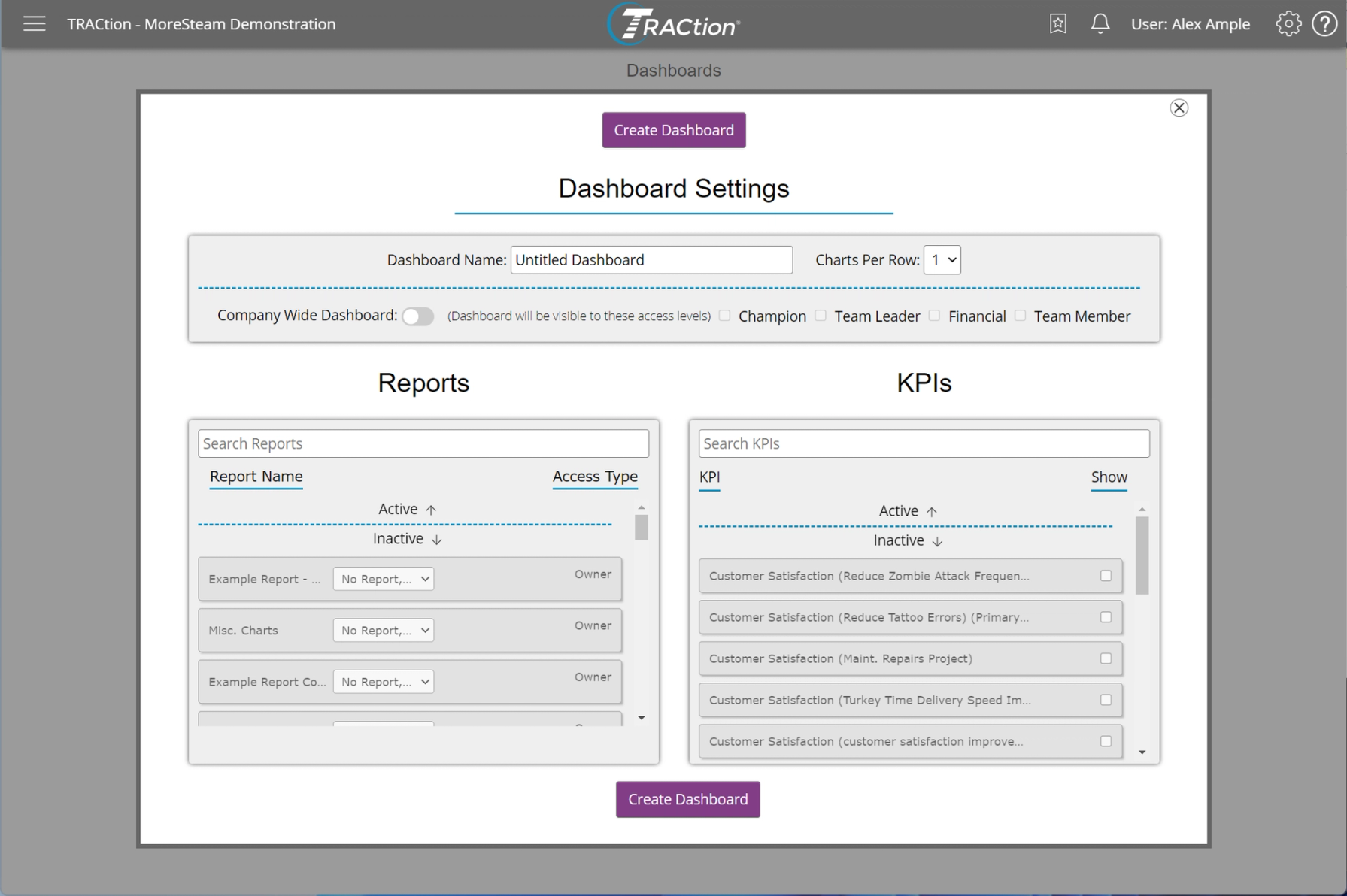Close the Dashboard Settings dialog
This screenshot has width=1347, height=896.
(1179, 108)
